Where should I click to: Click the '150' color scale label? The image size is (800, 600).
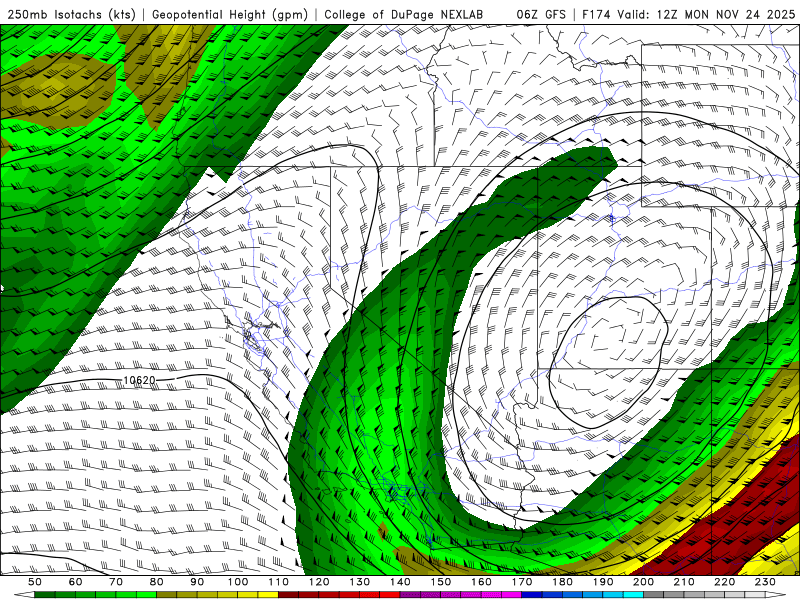point(441,582)
